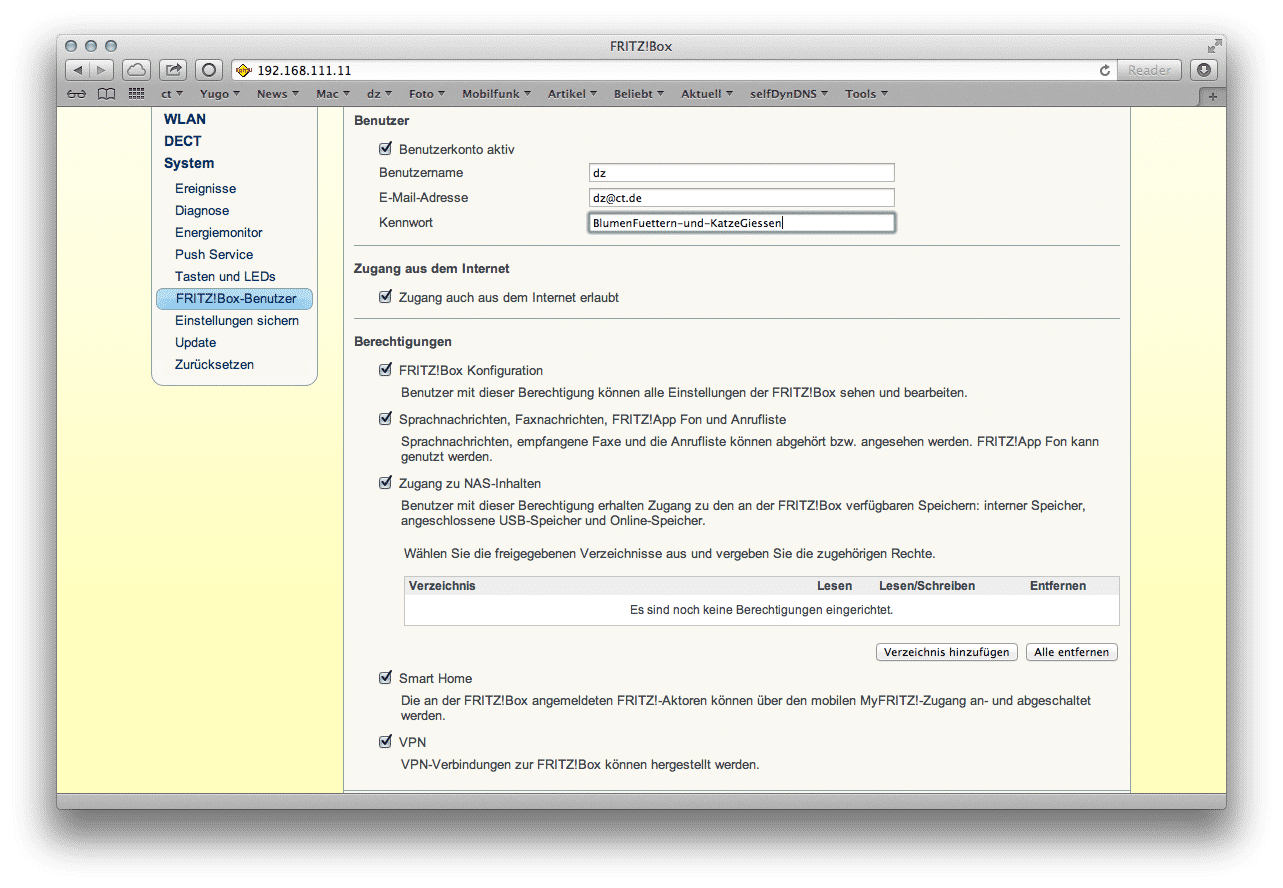The width and height of the screenshot is (1283, 888).
Task: Click the Alle entfernen button
Action: click(1071, 652)
